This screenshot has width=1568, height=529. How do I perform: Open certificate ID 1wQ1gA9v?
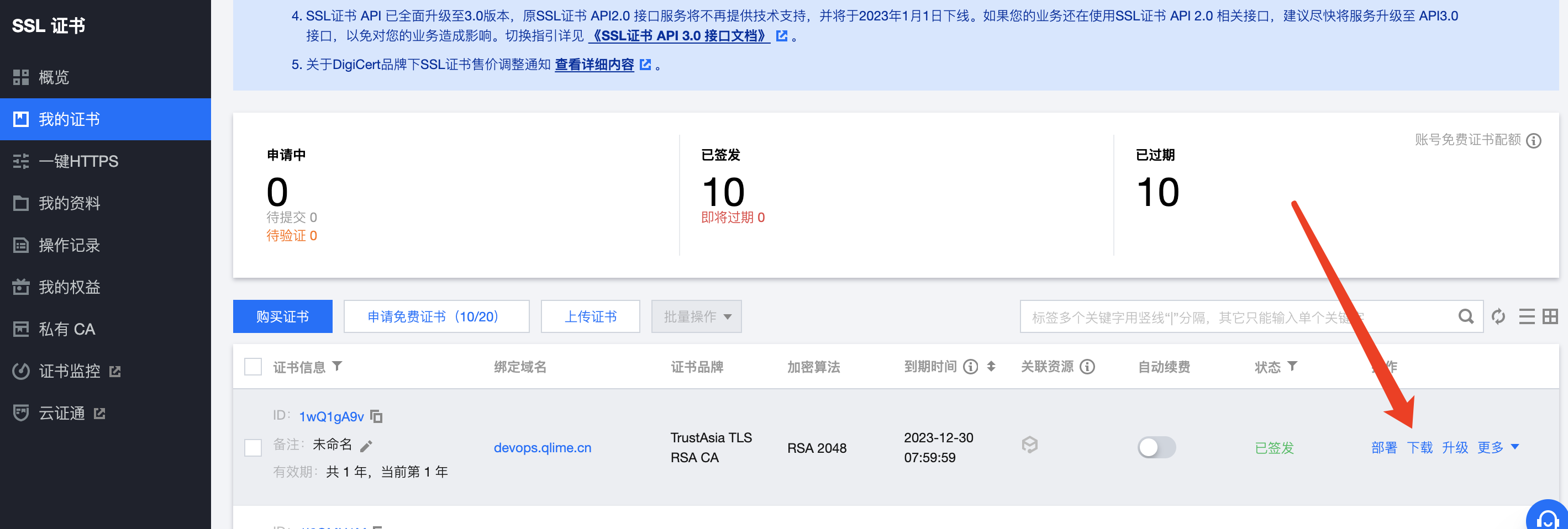(x=331, y=416)
